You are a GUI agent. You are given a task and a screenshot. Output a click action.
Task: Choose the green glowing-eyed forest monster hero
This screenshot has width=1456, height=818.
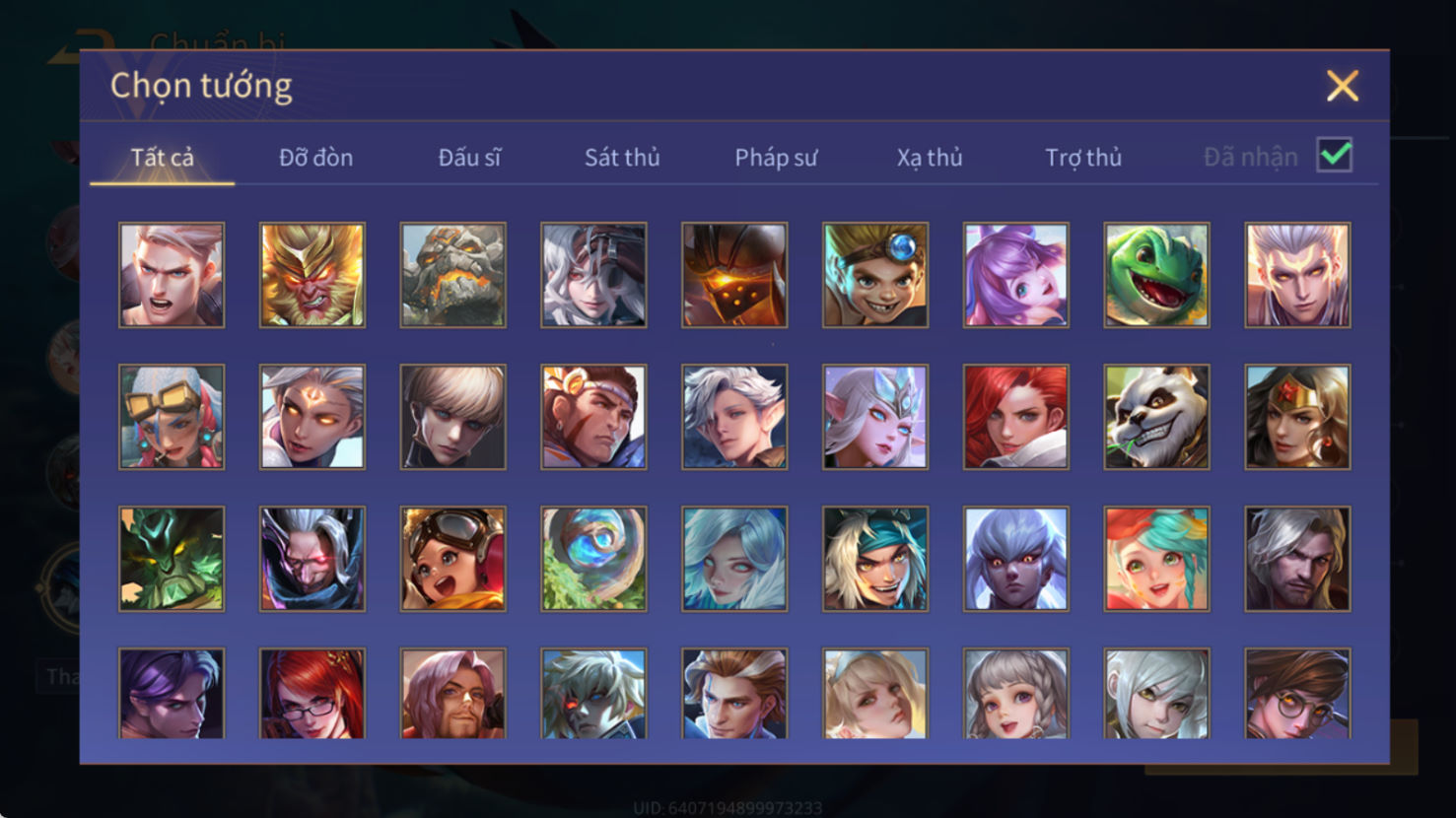(x=172, y=559)
